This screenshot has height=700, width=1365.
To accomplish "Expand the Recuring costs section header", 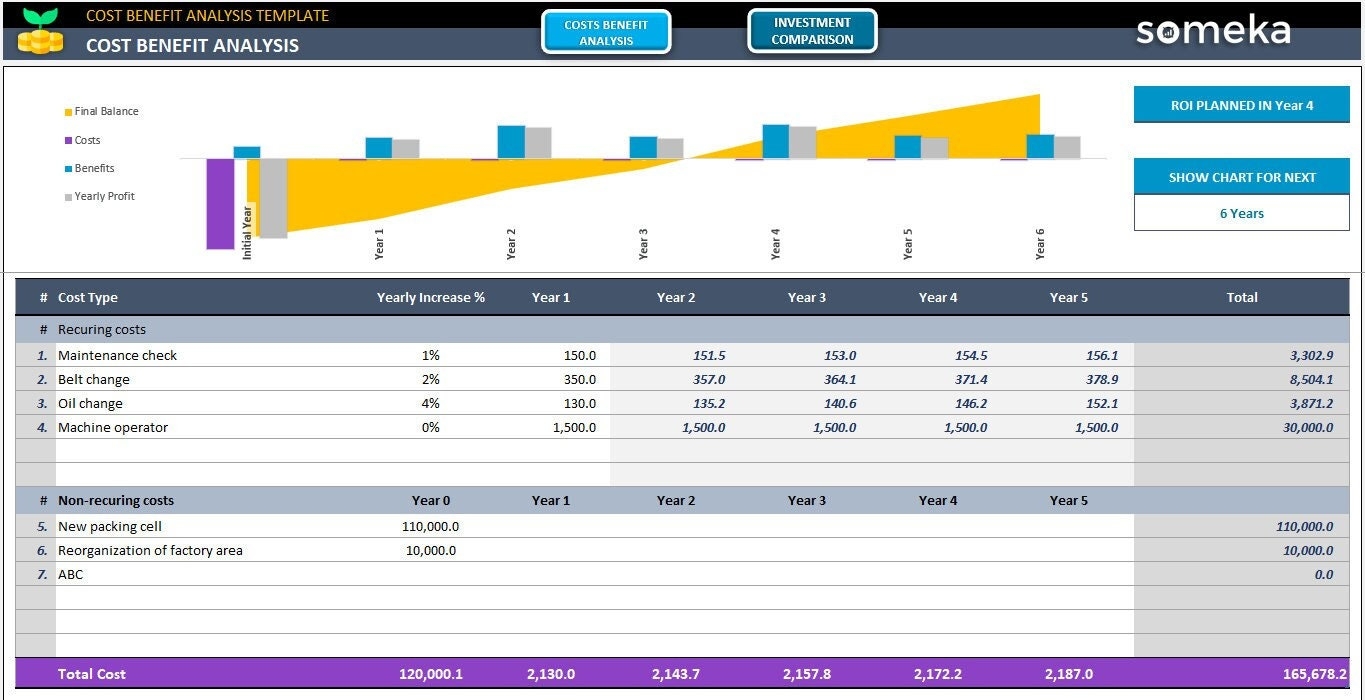I will tap(100, 329).
